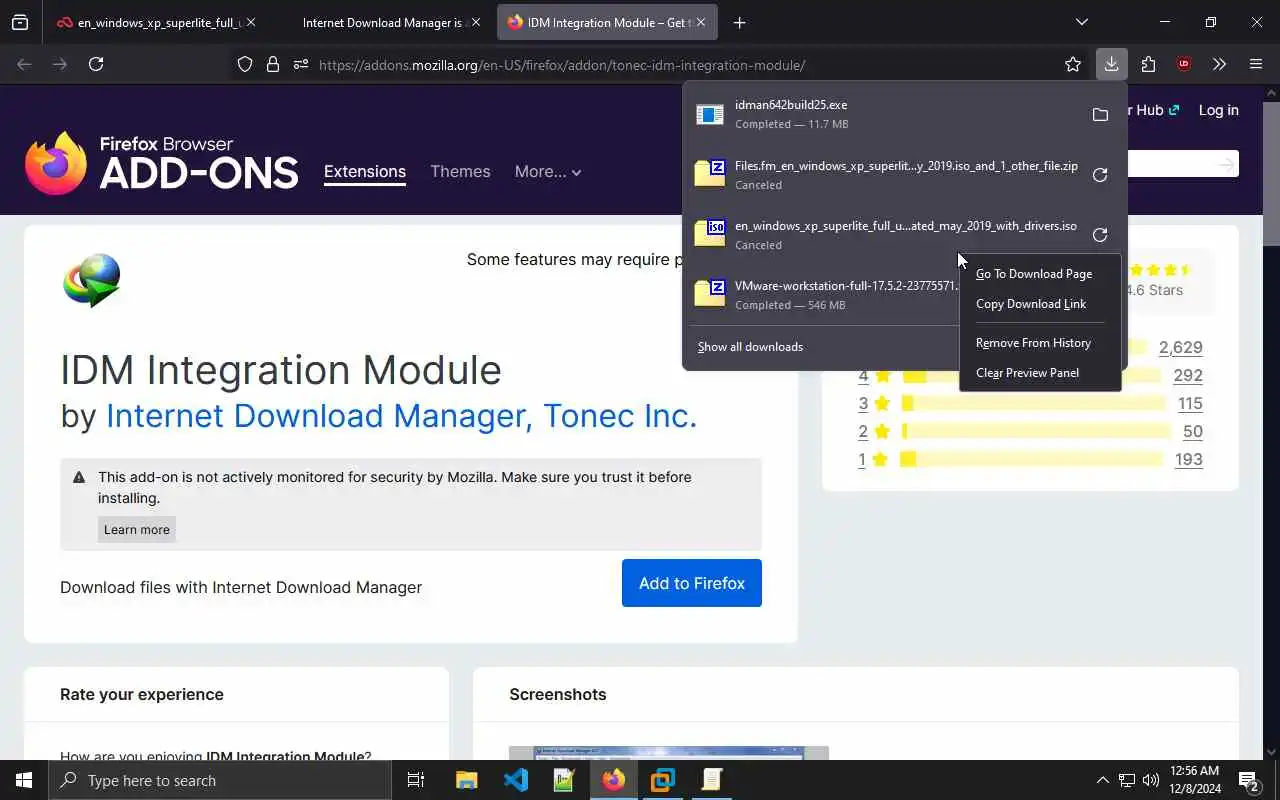Open containing folder for idman642build25.exe
Screen dimensions: 1280x800
click(x=1100, y=115)
